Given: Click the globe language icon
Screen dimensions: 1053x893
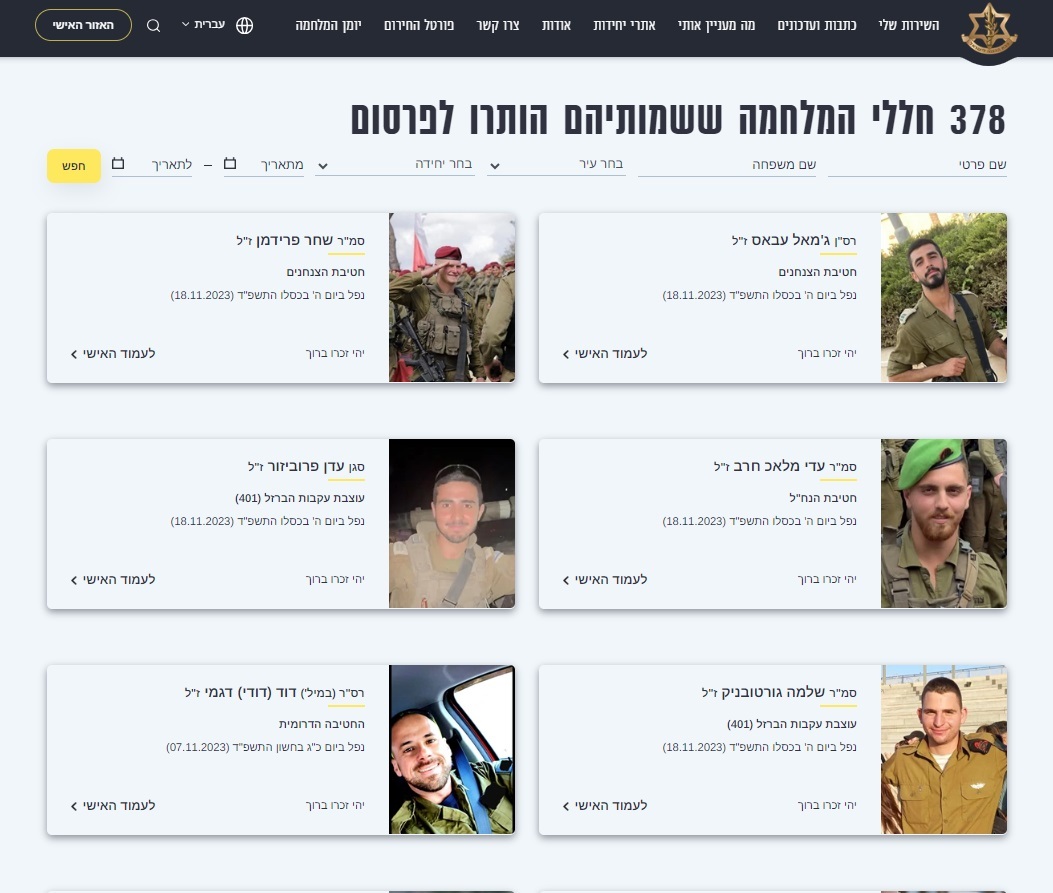Looking at the screenshot, I should (245, 25).
